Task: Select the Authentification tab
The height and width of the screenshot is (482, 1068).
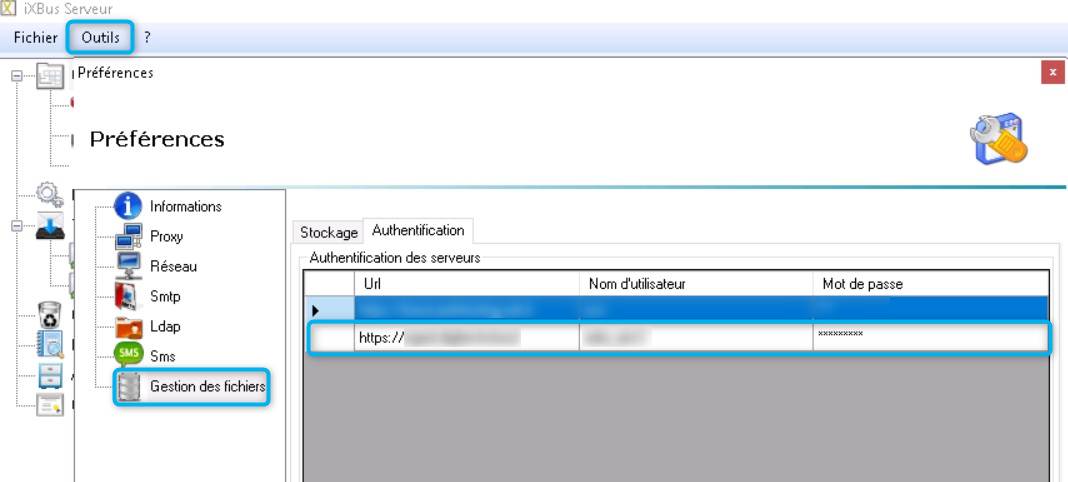Action: [x=418, y=230]
